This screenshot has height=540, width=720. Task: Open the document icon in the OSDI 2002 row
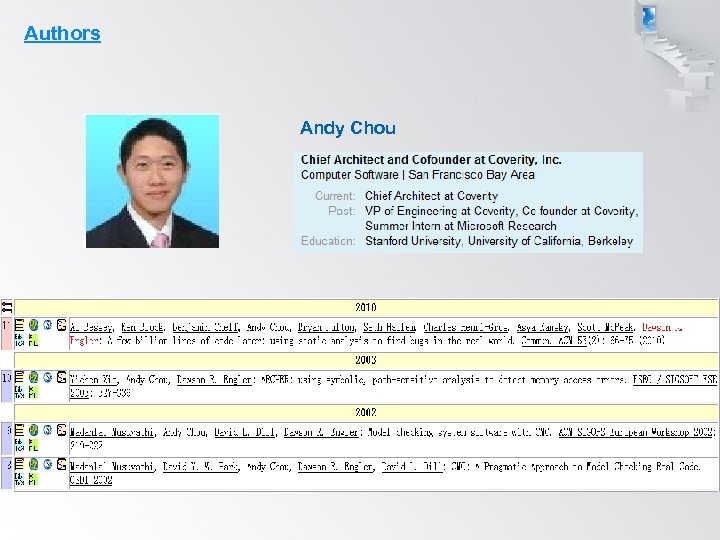click(x=19, y=464)
